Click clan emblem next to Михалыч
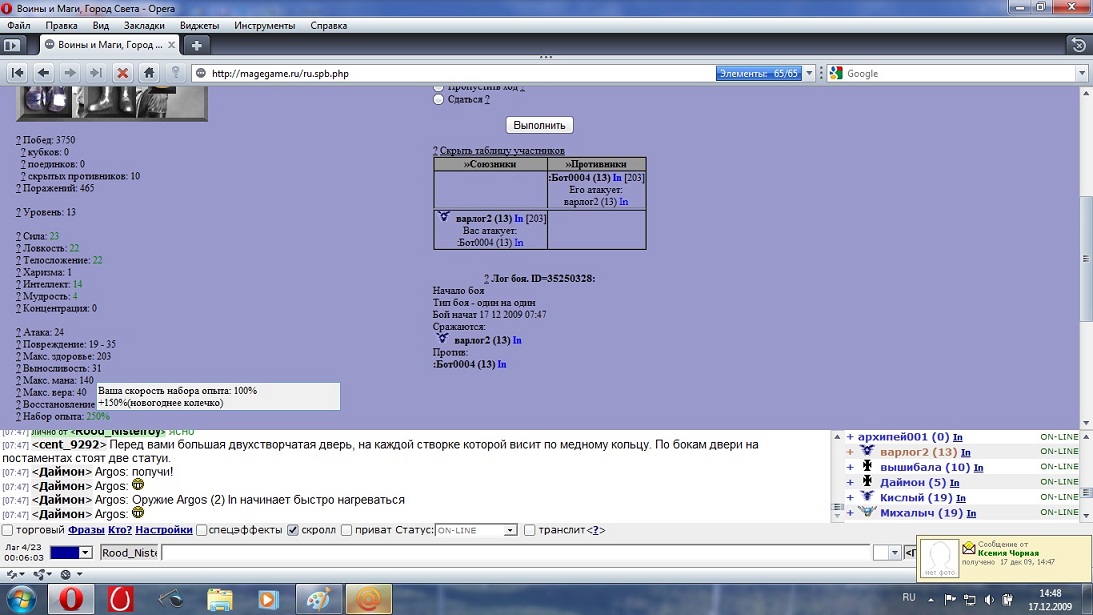The image size is (1093, 615). (x=866, y=512)
